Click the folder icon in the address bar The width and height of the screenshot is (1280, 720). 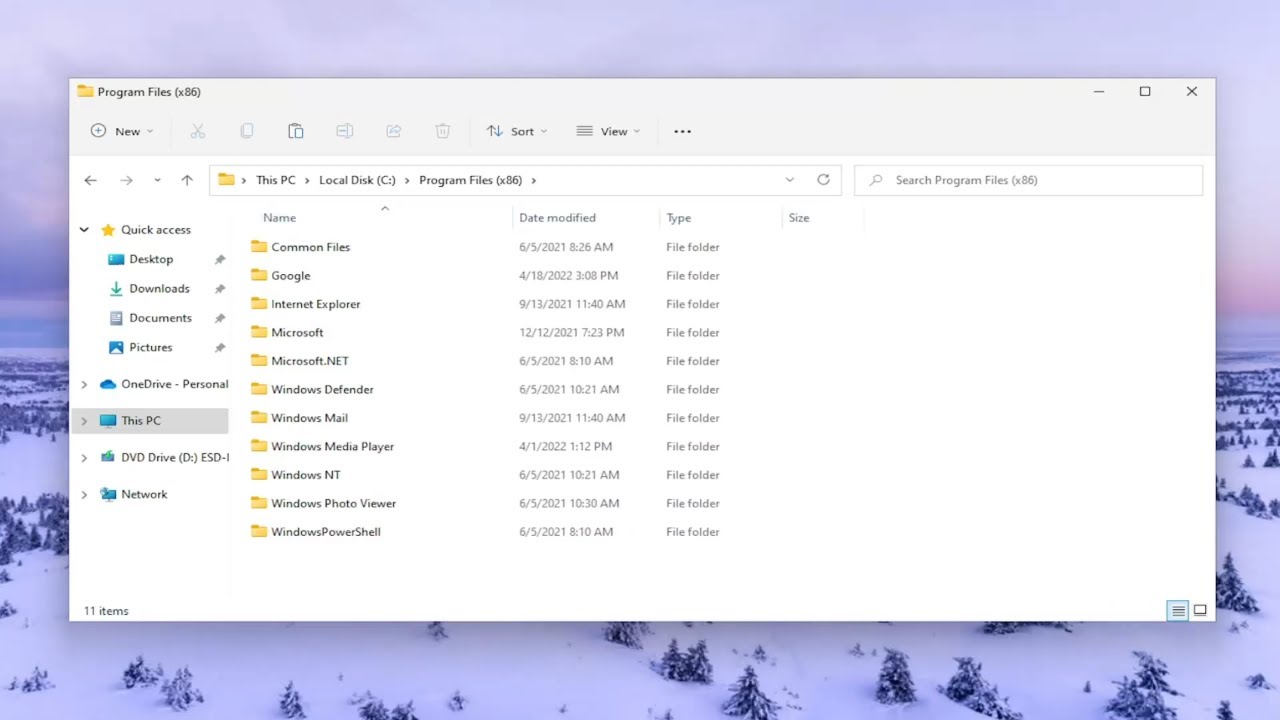pyautogui.click(x=226, y=180)
